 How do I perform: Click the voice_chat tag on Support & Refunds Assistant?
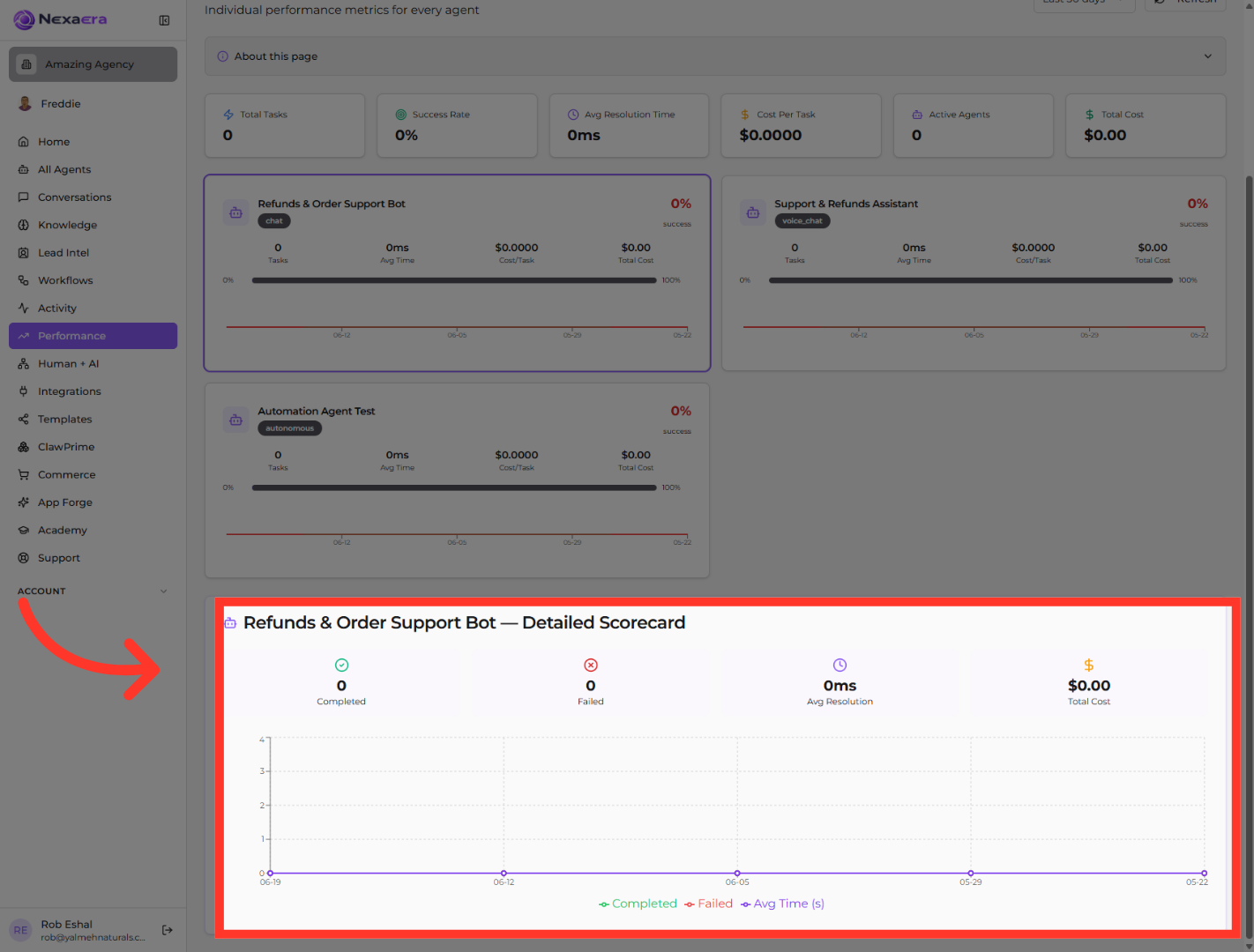[x=802, y=221]
